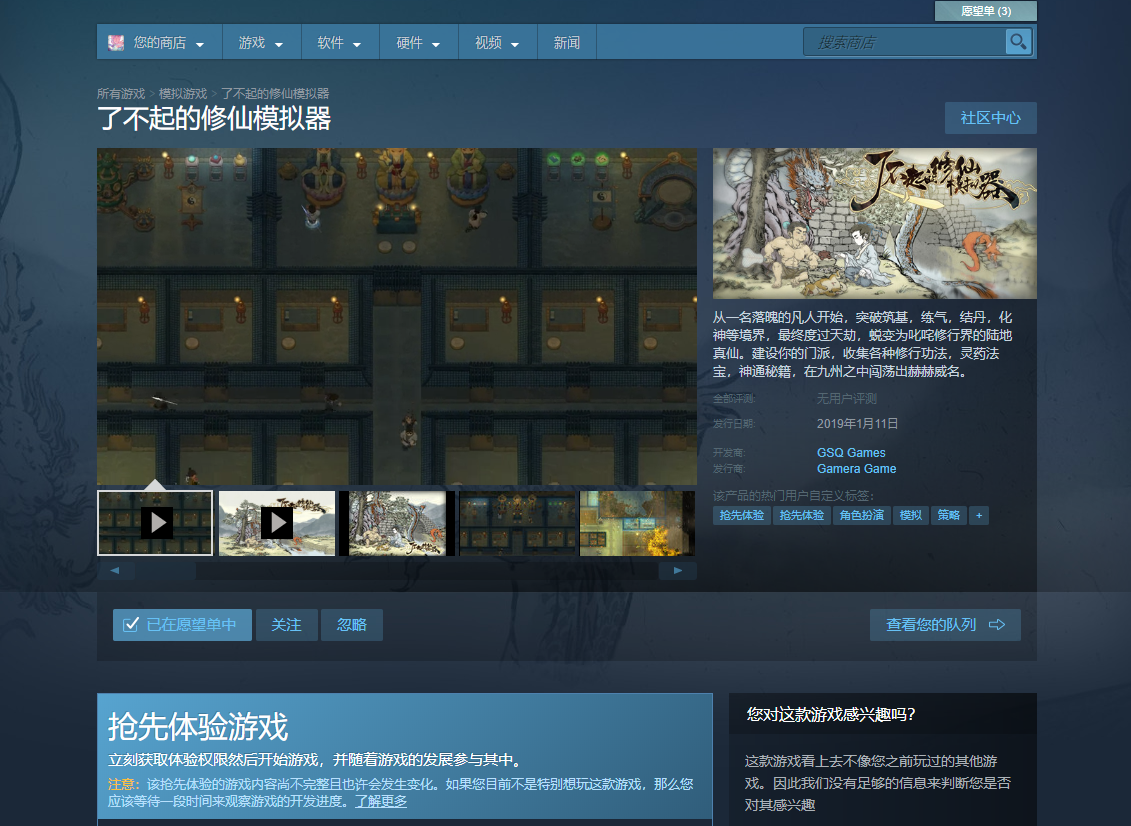Open the 硬件 dropdown menu
Screen dimensions: 1131x826
[x=418, y=43]
